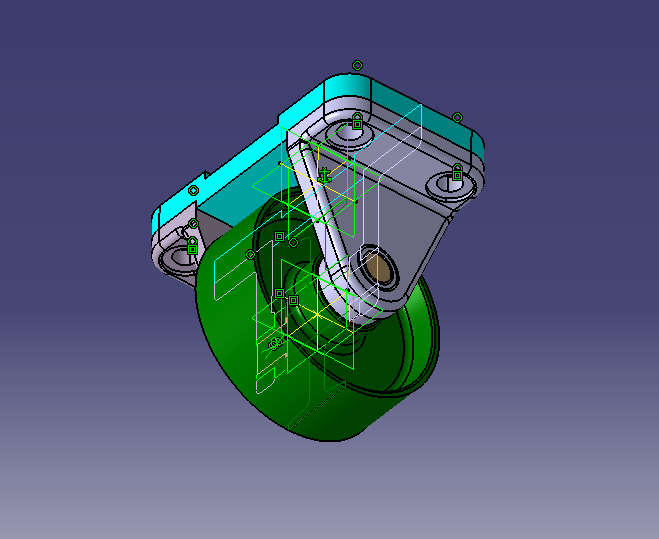Select the right countersunk bolt hole on the base
The width and height of the screenshot is (659, 539).
(x=450, y=185)
